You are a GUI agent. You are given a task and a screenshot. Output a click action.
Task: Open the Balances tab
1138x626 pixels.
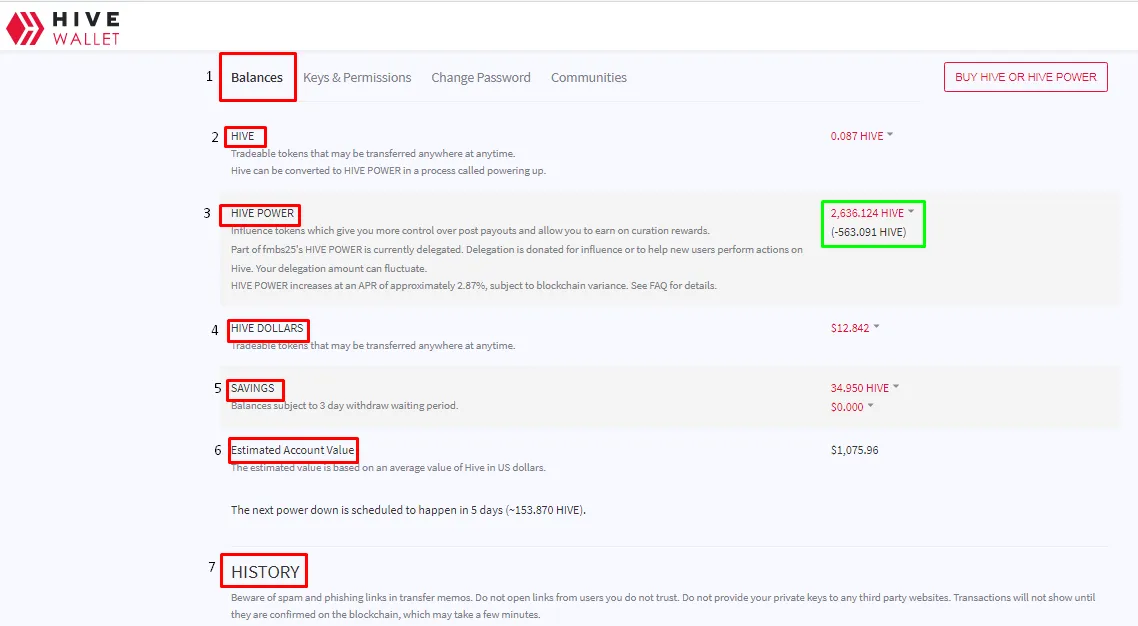pyautogui.click(x=257, y=78)
